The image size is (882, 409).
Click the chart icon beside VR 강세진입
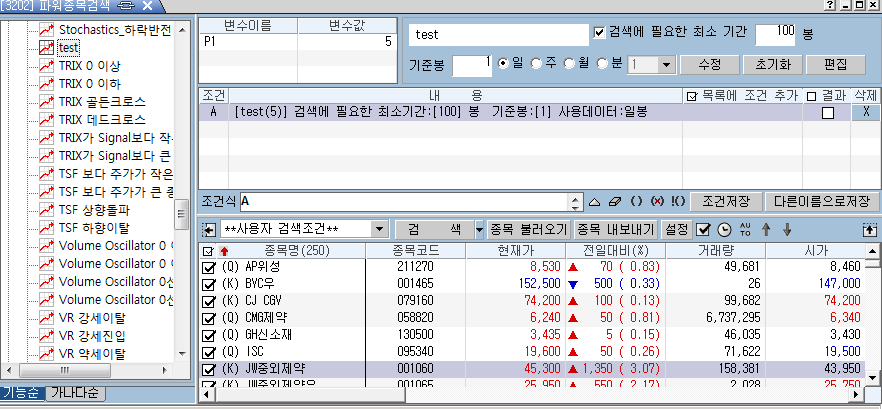tap(46, 336)
